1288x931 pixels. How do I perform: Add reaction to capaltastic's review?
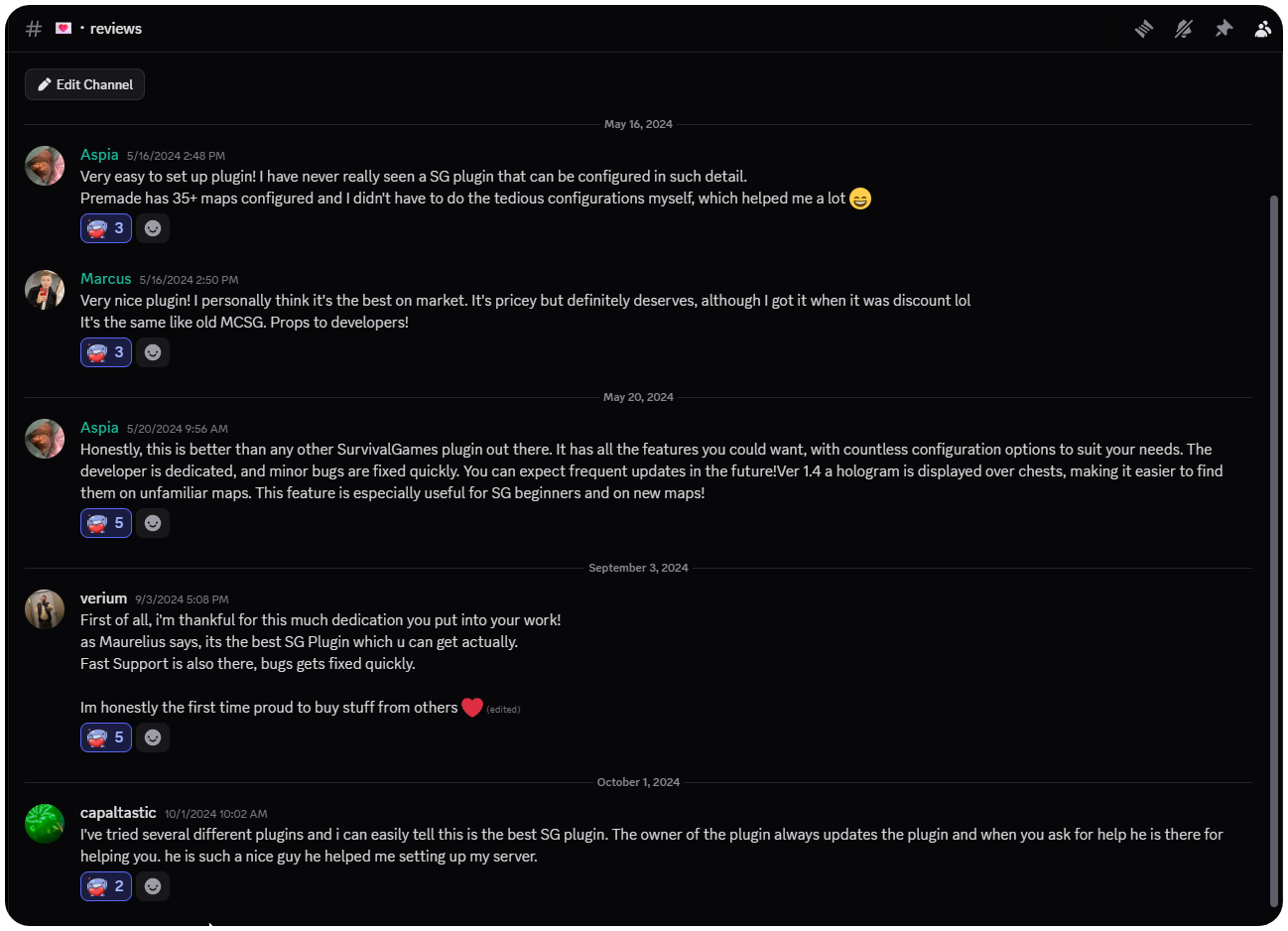pos(153,886)
